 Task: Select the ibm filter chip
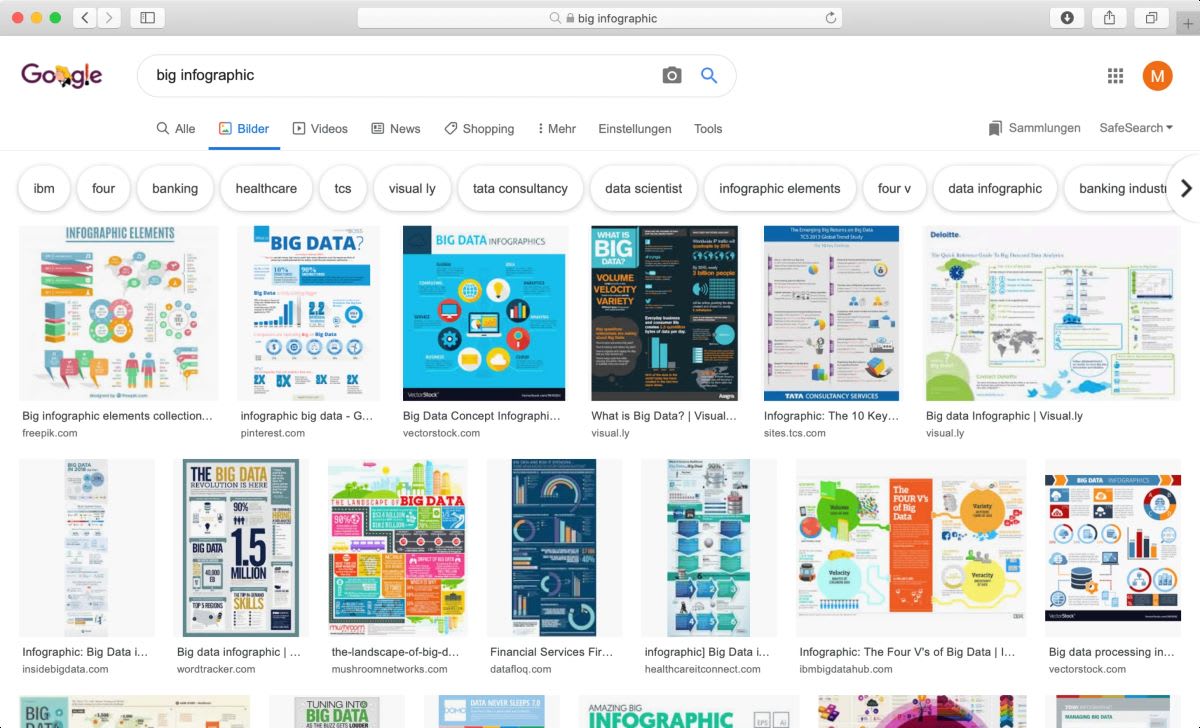tap(44, 188)
